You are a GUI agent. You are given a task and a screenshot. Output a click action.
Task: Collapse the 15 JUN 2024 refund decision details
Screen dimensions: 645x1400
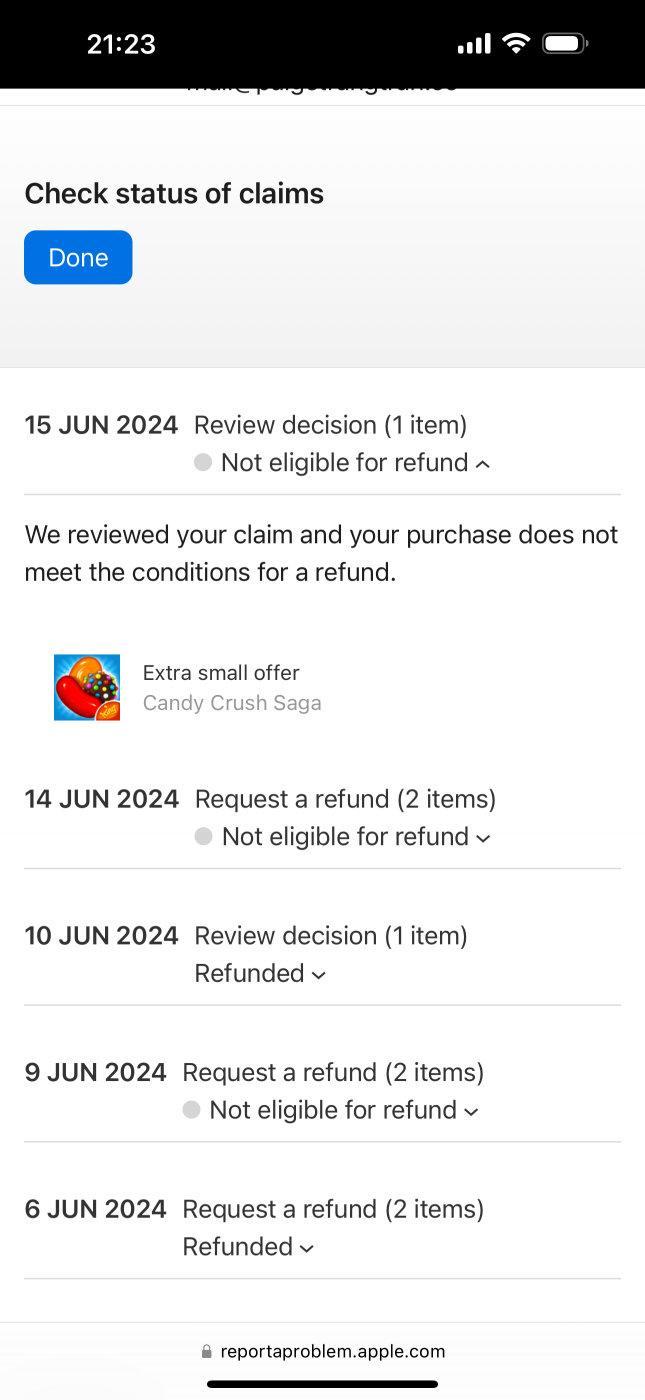(x=483, y=463)
